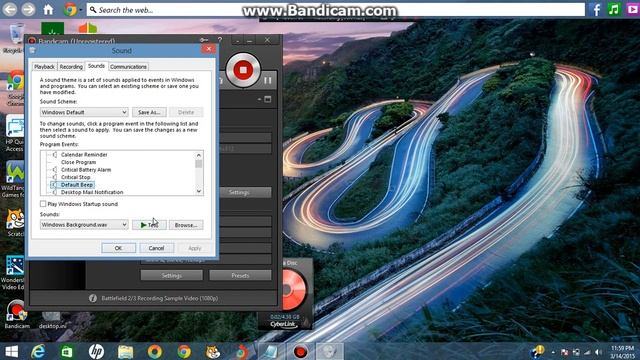Open the Sounds file dropdown

click(84, 224)
